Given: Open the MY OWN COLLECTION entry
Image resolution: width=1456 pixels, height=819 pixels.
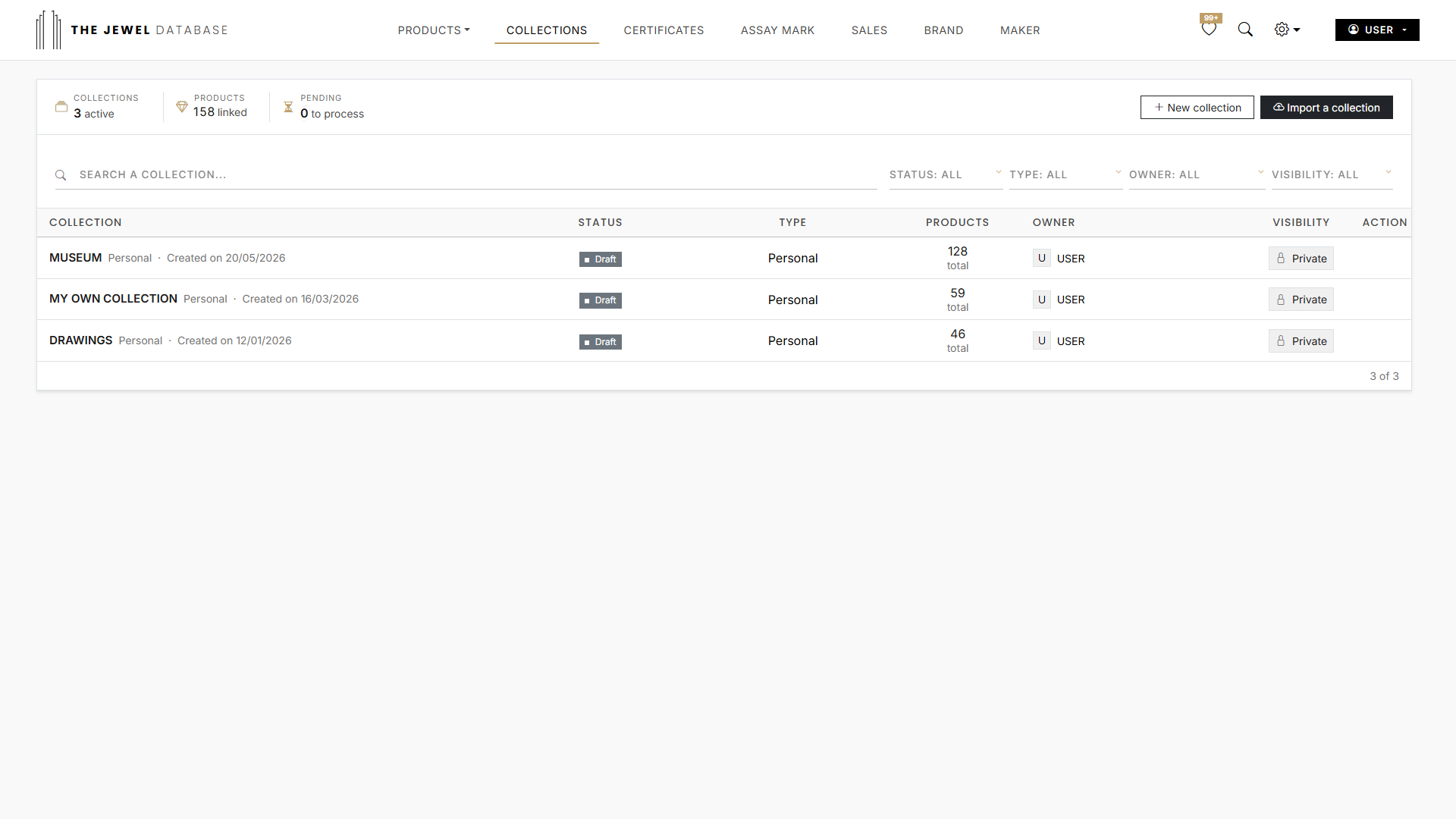Looking at the screenshot, I should 113,299.
